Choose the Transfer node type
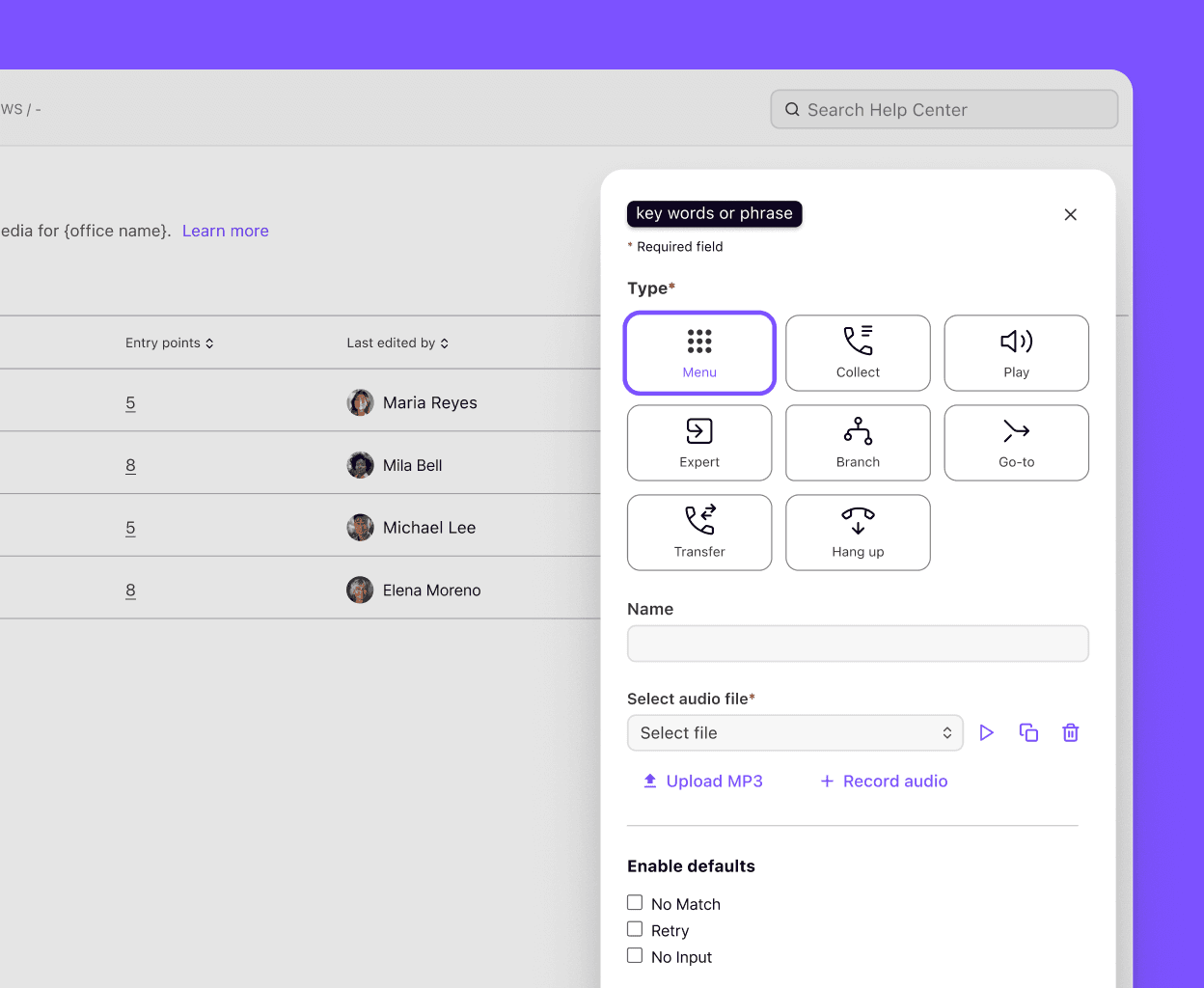The height and width of the screenshot is (988, 1204). point(699,533)
